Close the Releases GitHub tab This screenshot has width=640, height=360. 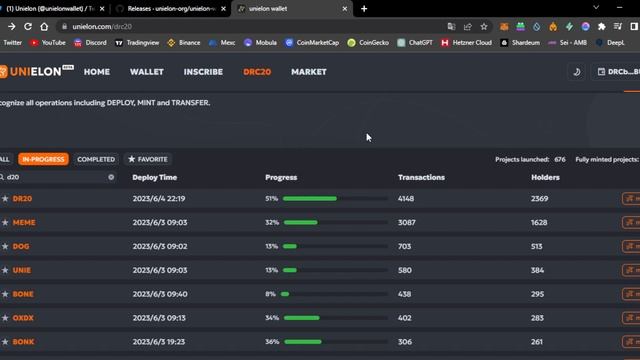[x=223, y=9]
